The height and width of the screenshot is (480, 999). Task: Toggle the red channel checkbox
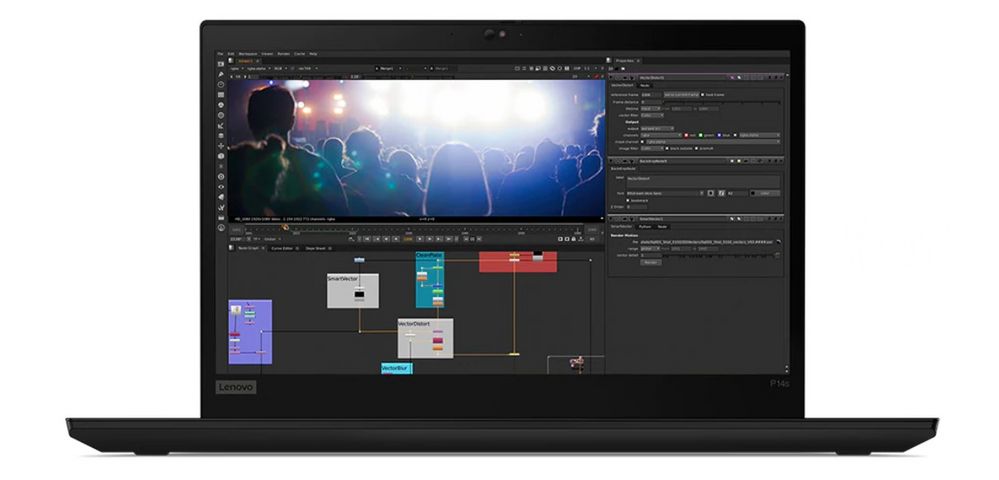coord(686,135)
